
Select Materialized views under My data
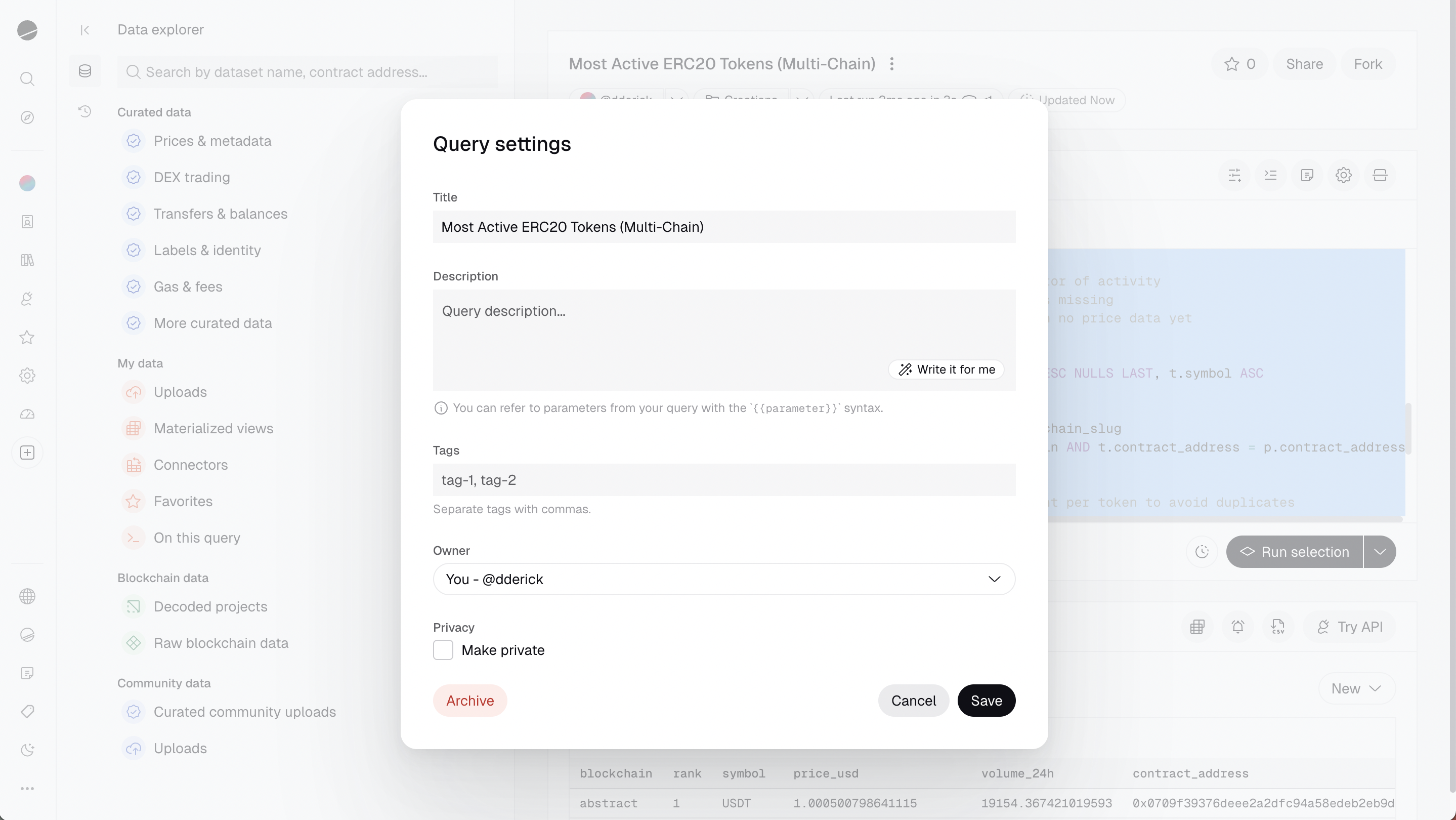(213, 428)
